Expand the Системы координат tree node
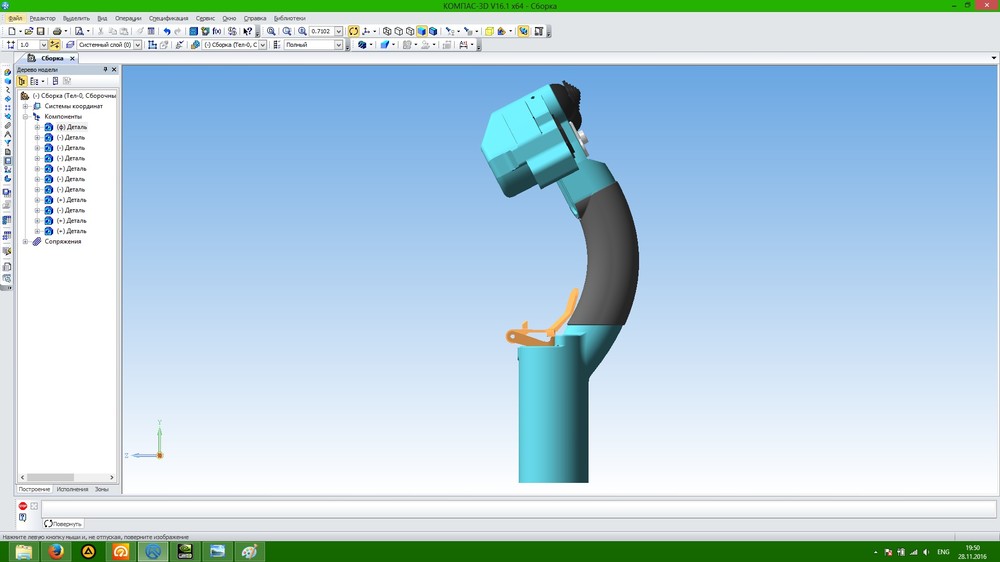Viewport: 1000px width, 562px height. coord(26,106)
